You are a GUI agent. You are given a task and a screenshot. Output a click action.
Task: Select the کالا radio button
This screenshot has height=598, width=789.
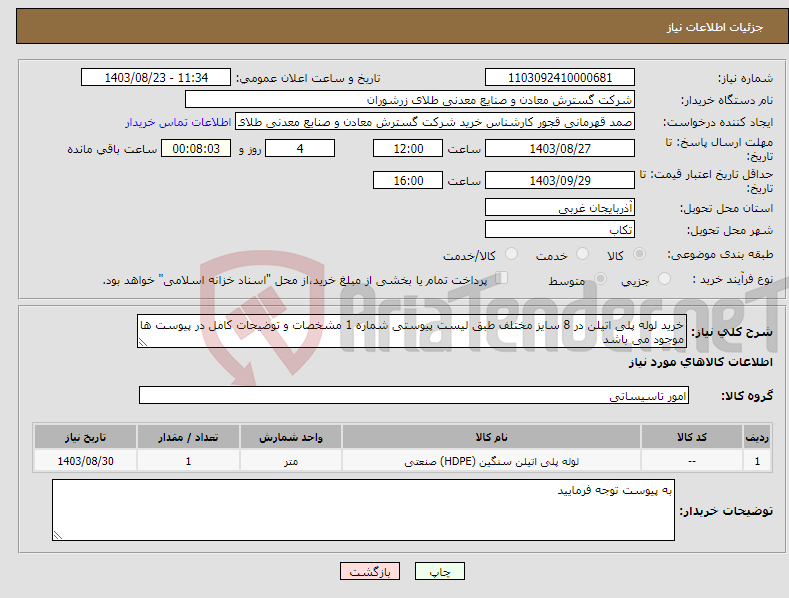[640, 254]
